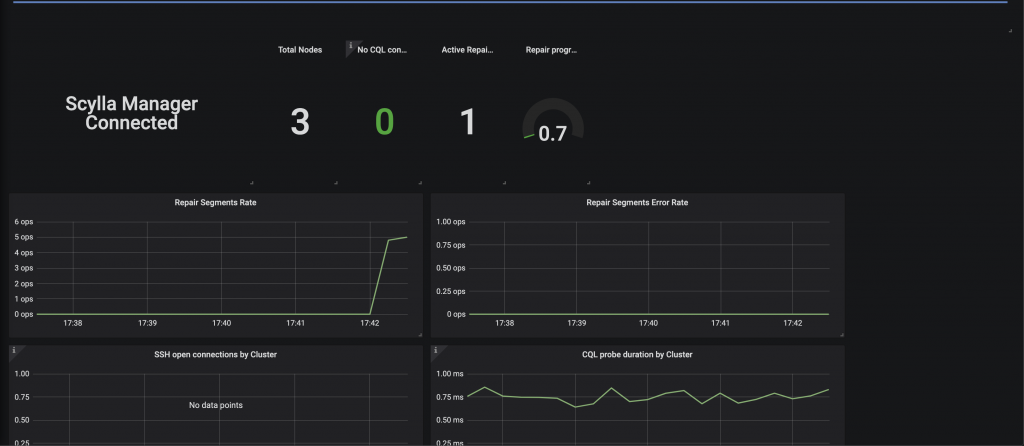This screenshot has width=1024, height=446.
Task: Click the 5 ops axis label in Repair Segments Rate
Action: [x=24, y=237]
